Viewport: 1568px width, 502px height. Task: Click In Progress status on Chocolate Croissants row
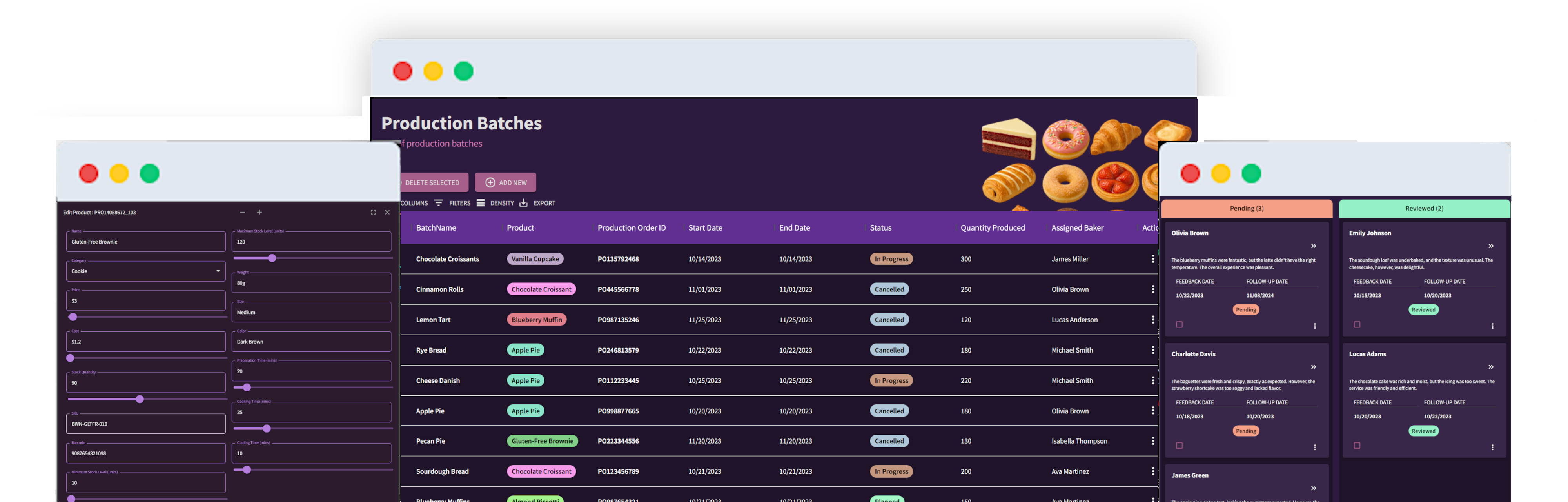[891, 259]
